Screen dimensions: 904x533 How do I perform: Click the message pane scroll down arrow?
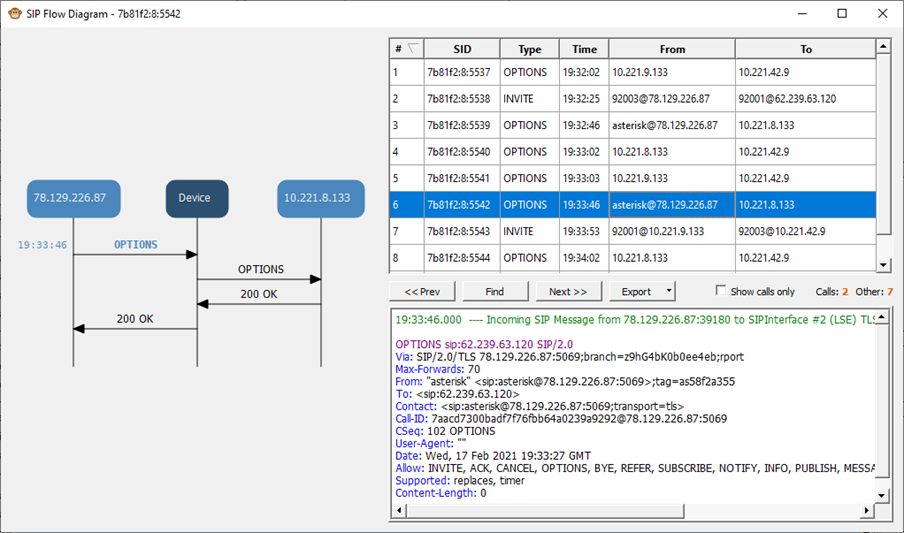pos(882,495)
